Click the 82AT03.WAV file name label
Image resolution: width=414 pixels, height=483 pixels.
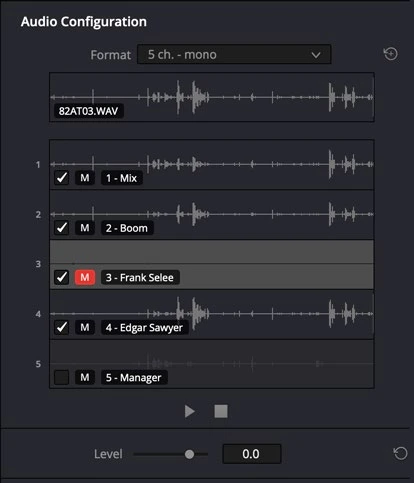(88, 111)
